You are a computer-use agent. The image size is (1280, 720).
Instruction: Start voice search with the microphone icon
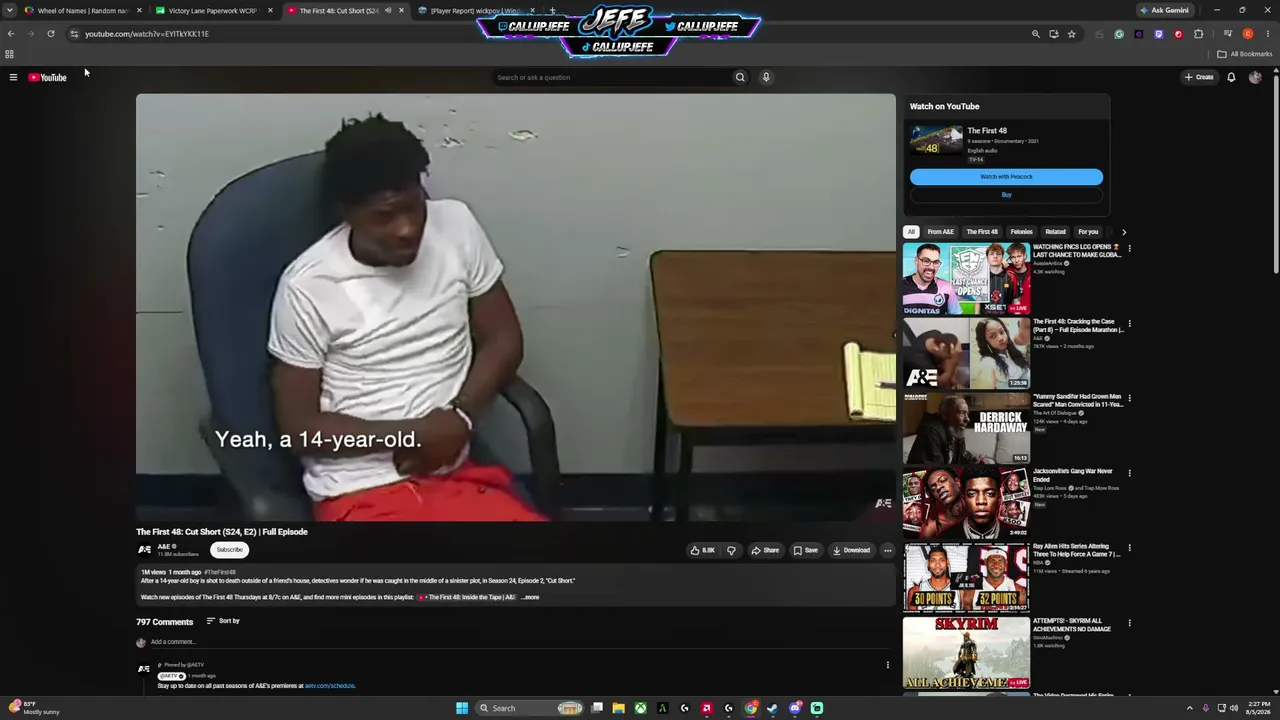tap(766, 77)
